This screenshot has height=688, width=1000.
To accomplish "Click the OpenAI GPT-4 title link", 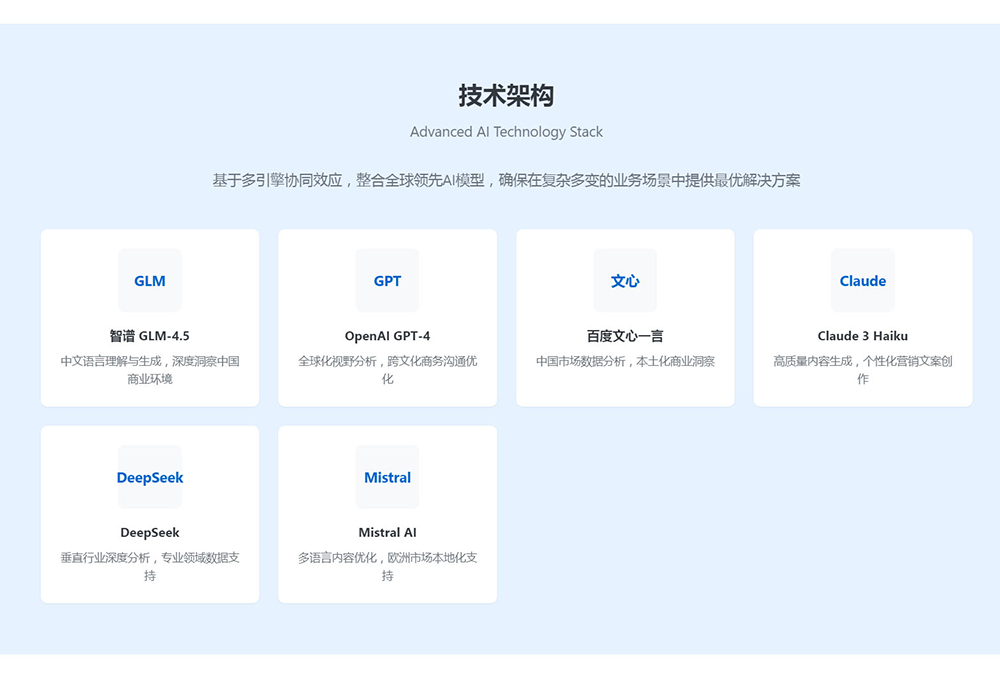I will [x=387, y=336].
